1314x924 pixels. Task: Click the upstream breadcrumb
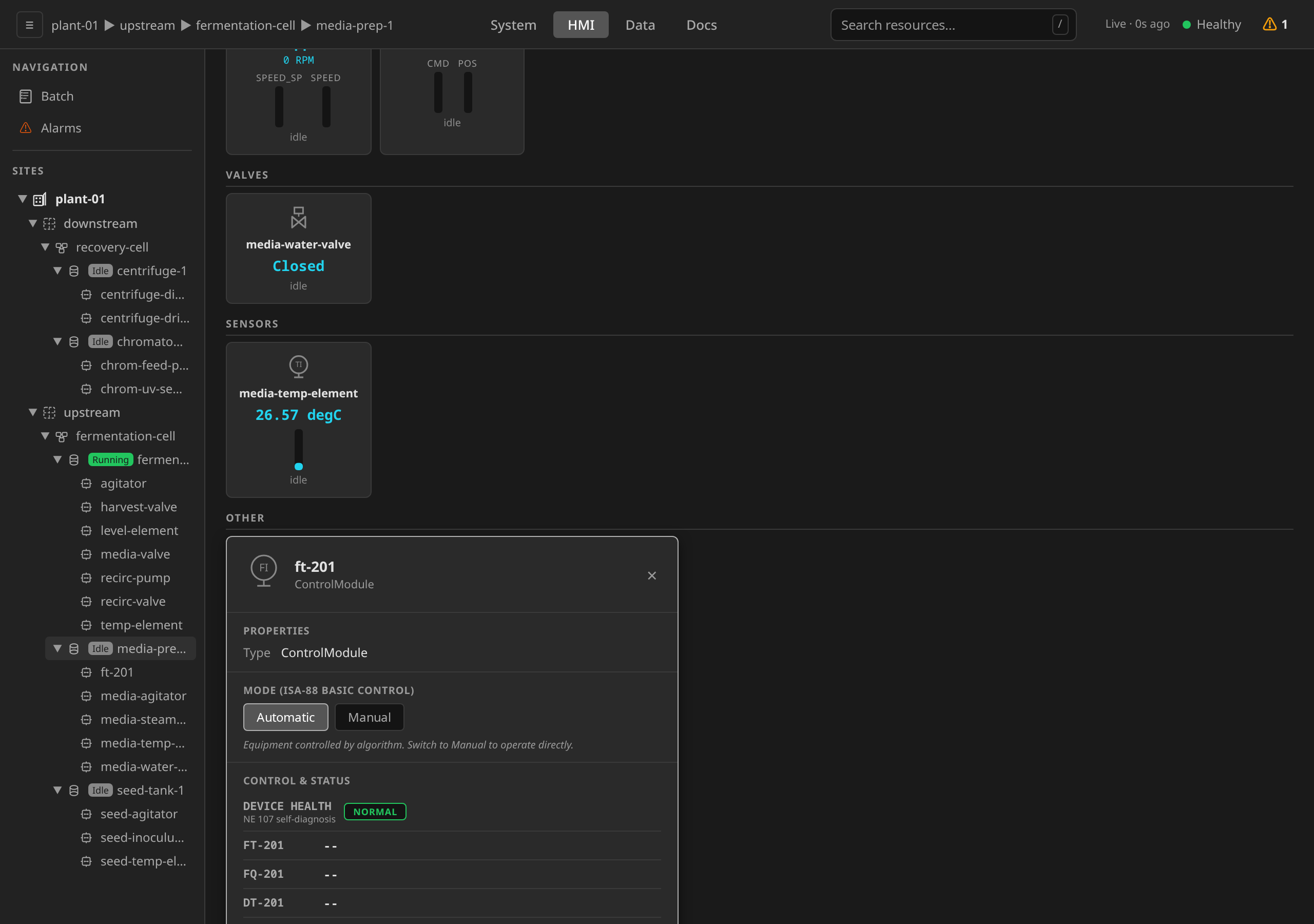(147, 25)
